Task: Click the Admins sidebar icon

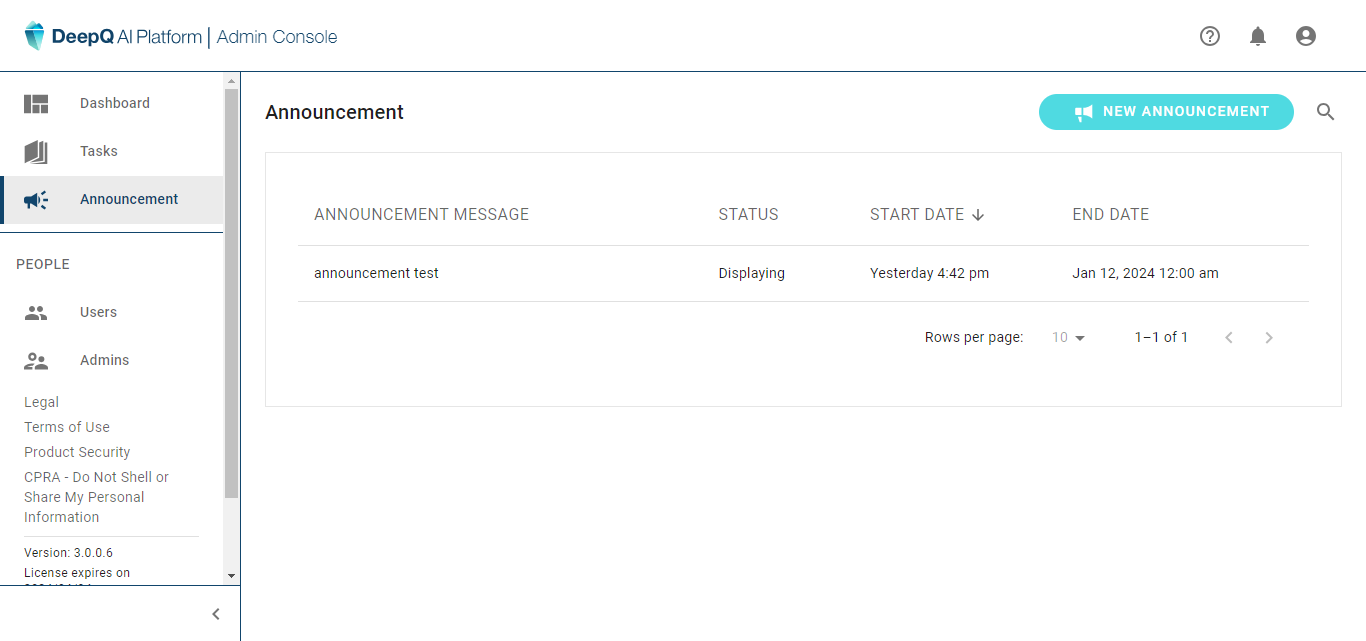Action: (x=36, y=361)
